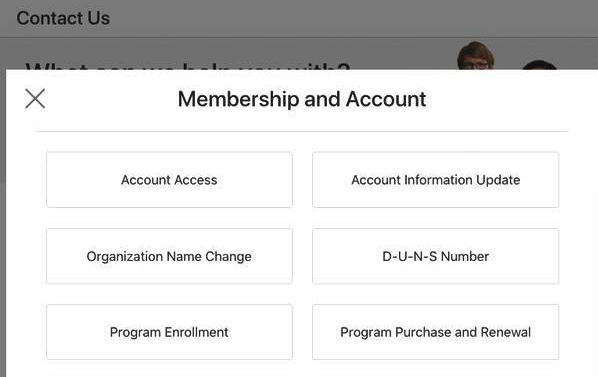
Task: Click the Contact Us page header
Action: [63, 18]
